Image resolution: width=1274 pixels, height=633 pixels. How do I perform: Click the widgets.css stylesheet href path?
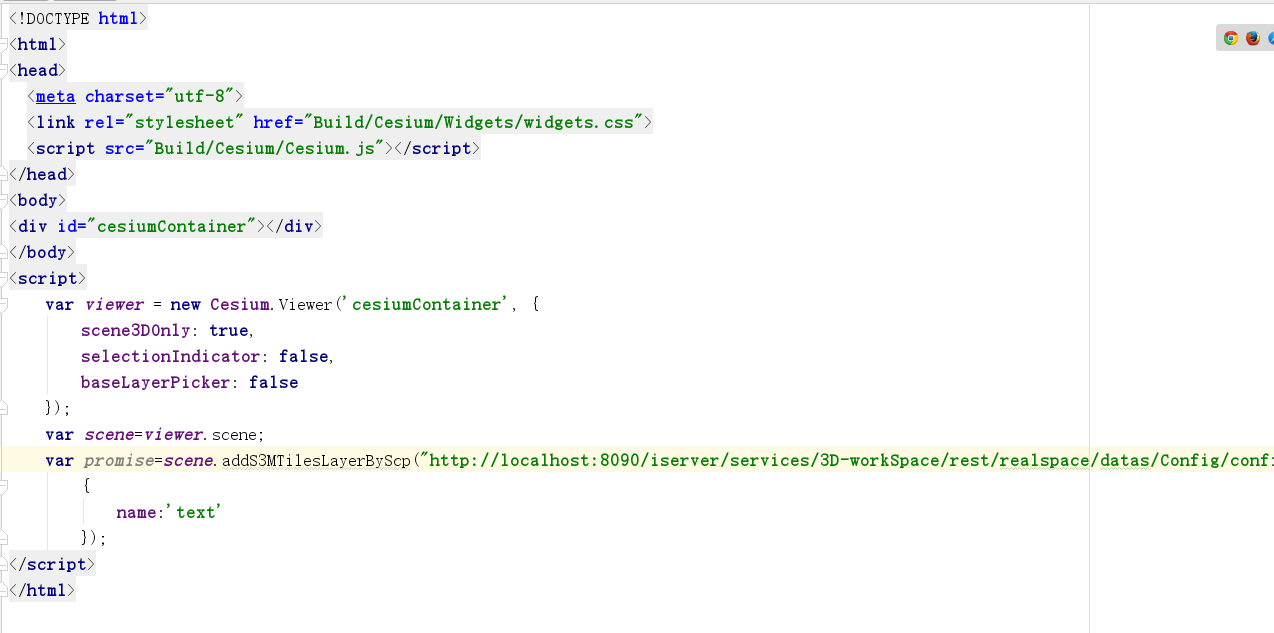(x=474, y=122)
